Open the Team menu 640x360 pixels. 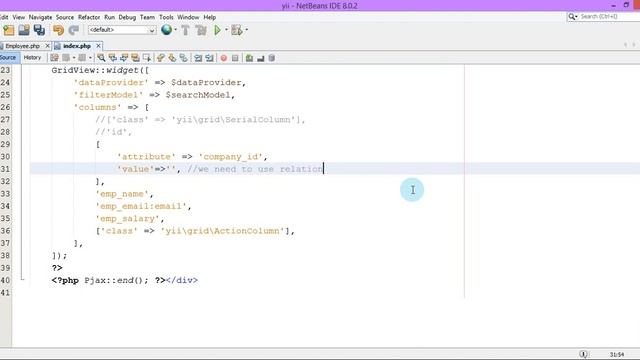(147, 17)
